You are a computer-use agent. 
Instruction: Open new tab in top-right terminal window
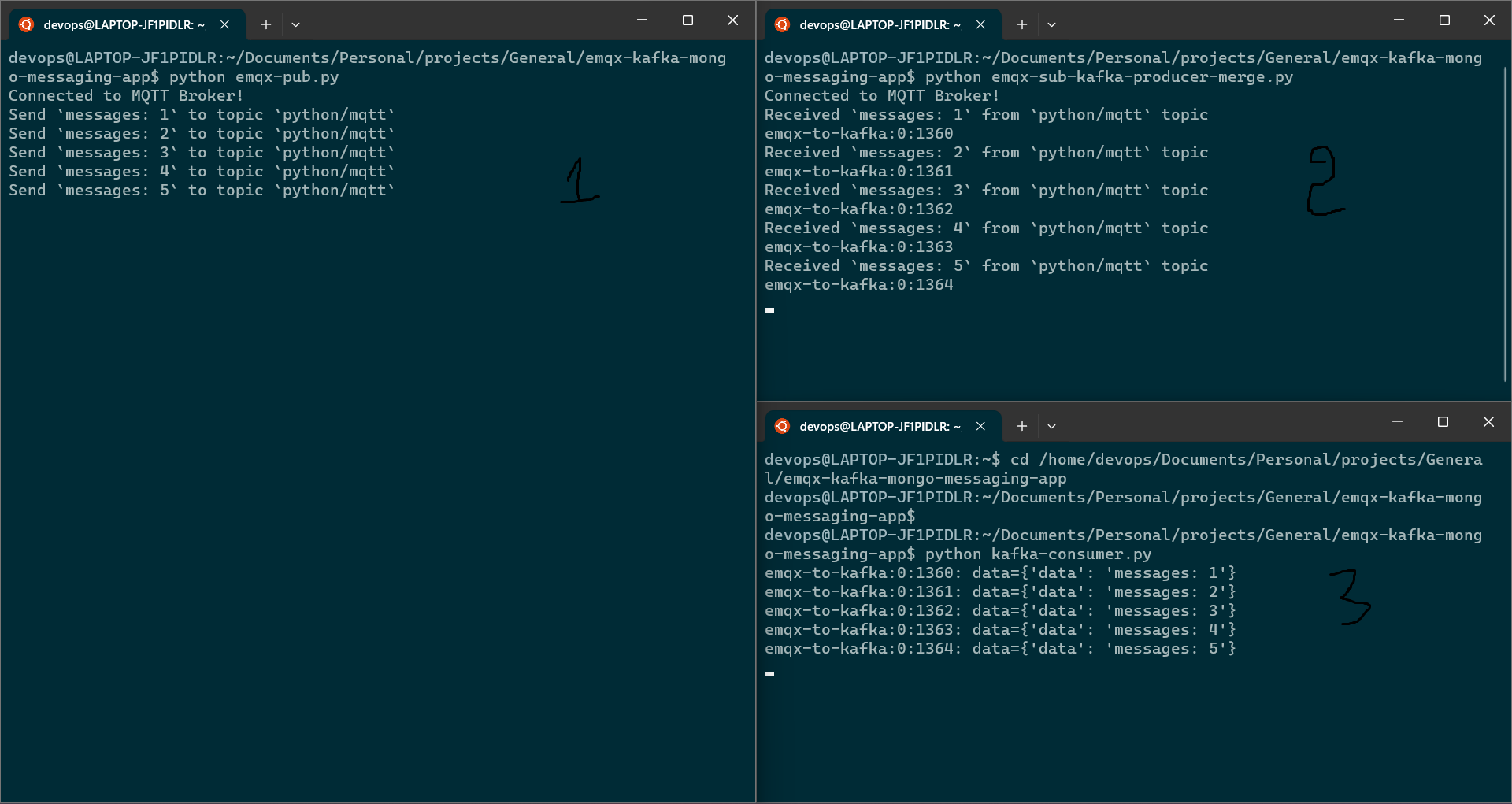(1022, 24)
